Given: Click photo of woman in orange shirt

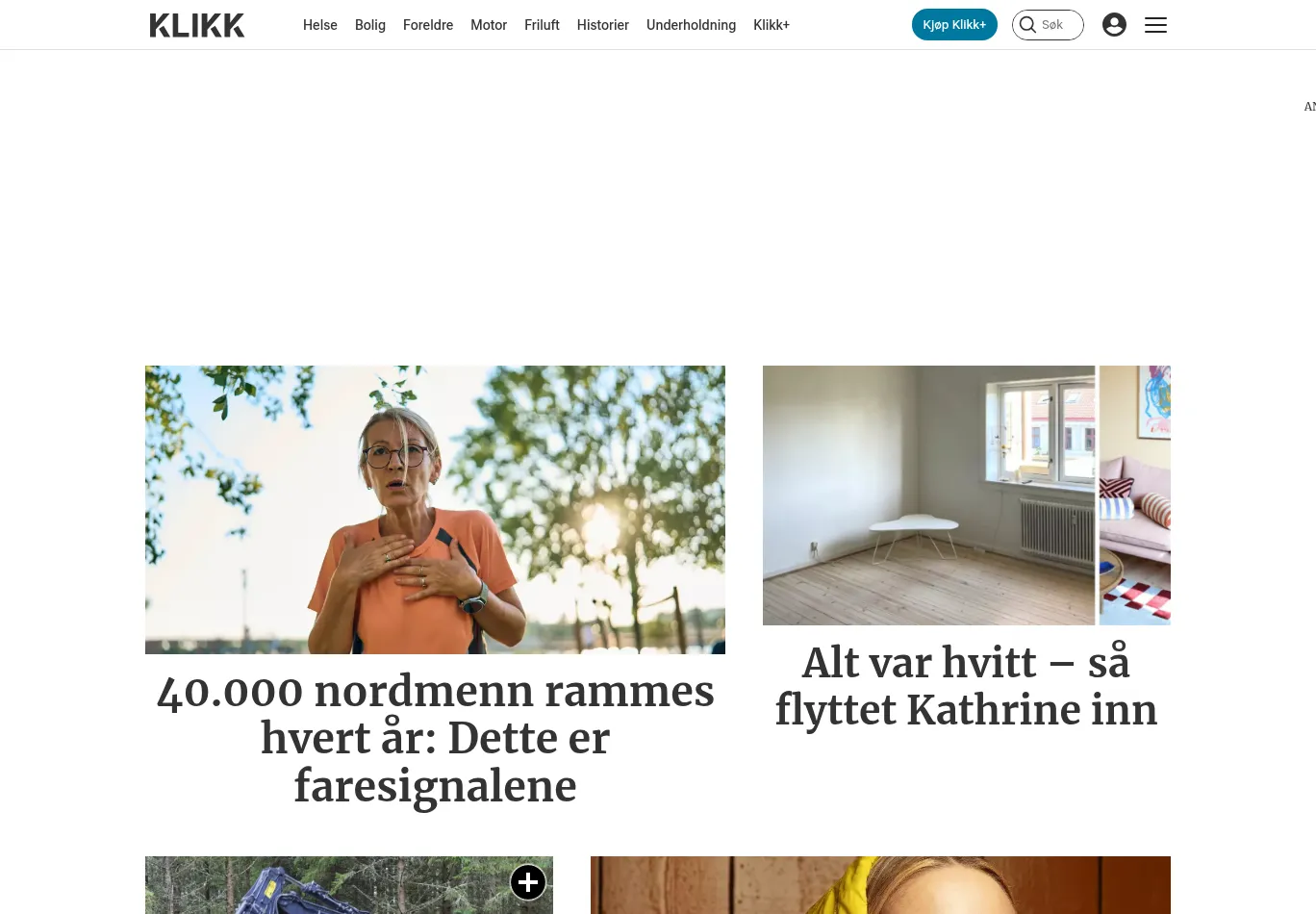Looking at the screenshot, I should pos(435,510).
